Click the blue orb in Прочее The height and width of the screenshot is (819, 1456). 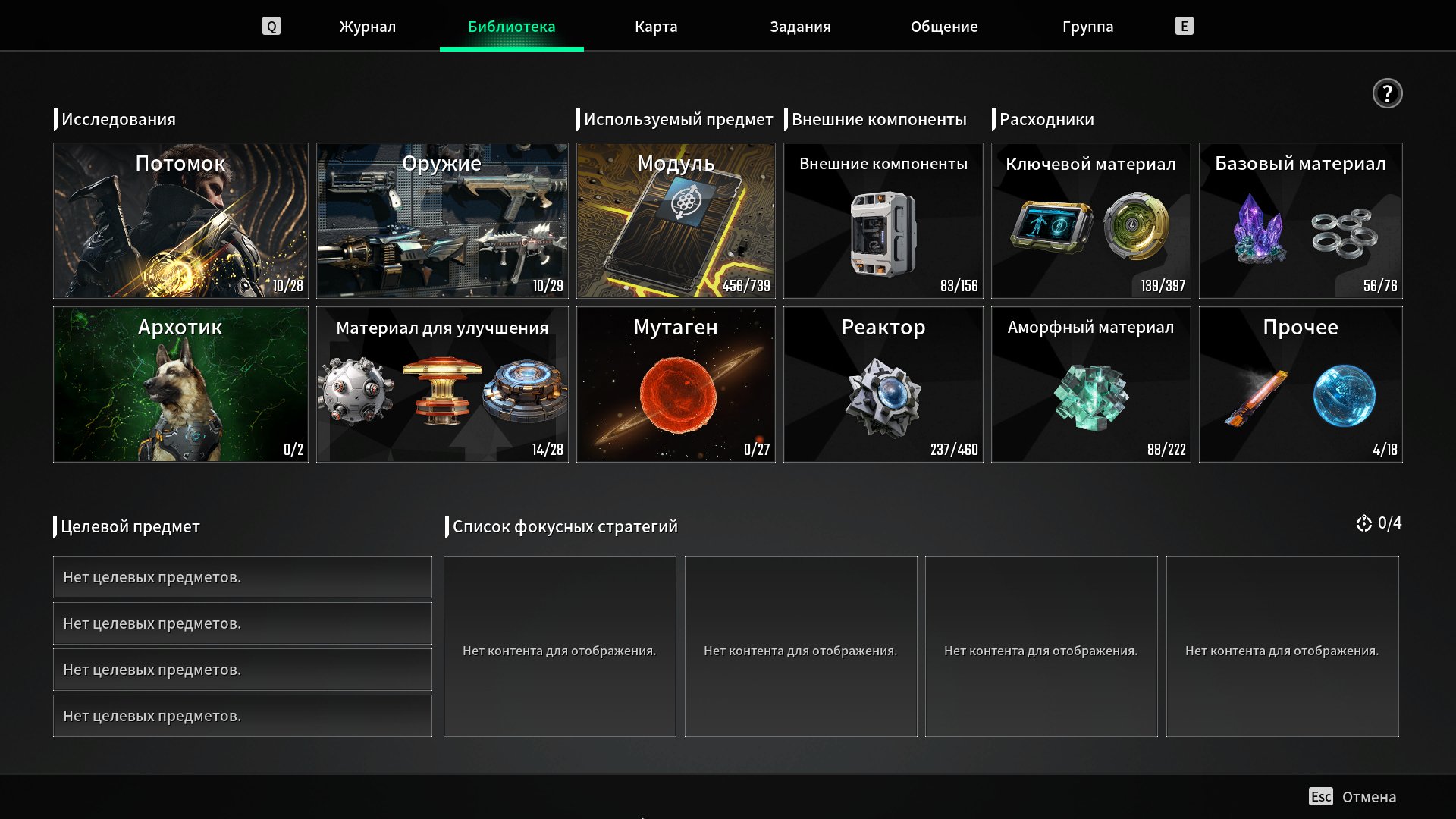(x=1344, y=395)
